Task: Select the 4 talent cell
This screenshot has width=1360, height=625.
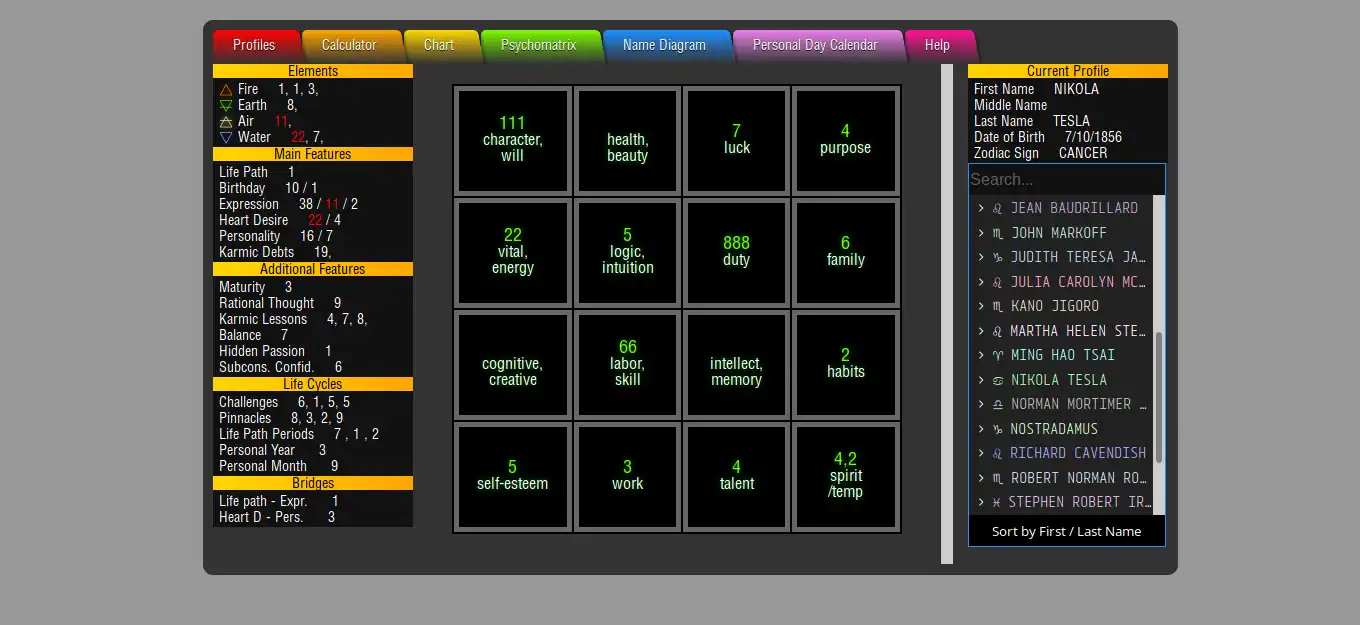Action: pos(736,476)
